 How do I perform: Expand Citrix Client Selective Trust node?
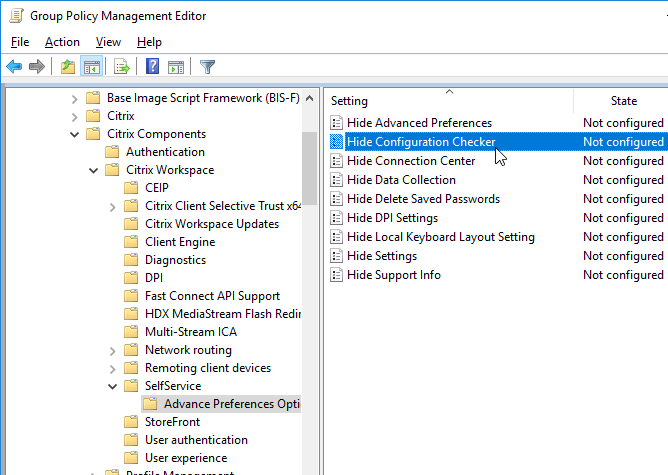tap(112, 207)
